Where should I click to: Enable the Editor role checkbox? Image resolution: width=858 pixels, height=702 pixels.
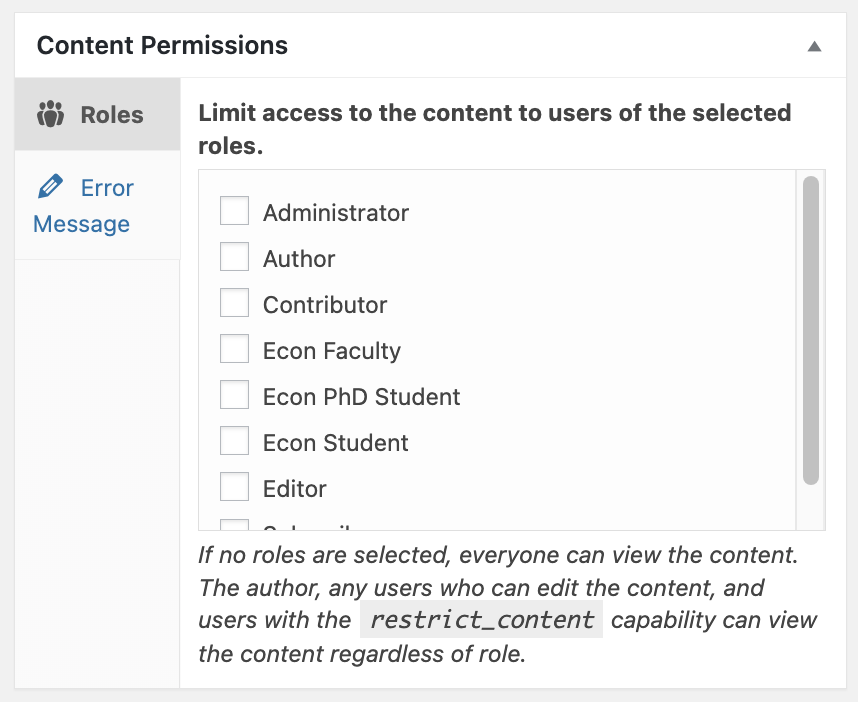click(234, 487)
